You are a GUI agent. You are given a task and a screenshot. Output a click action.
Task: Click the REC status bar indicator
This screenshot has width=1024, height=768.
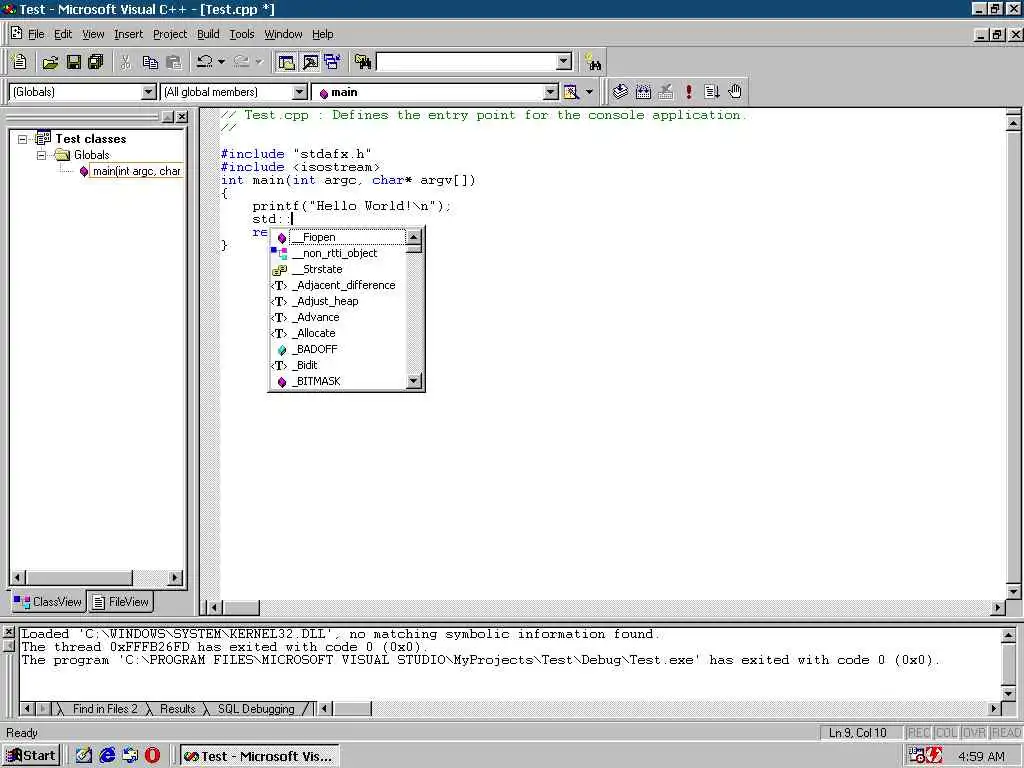[918, 733]
